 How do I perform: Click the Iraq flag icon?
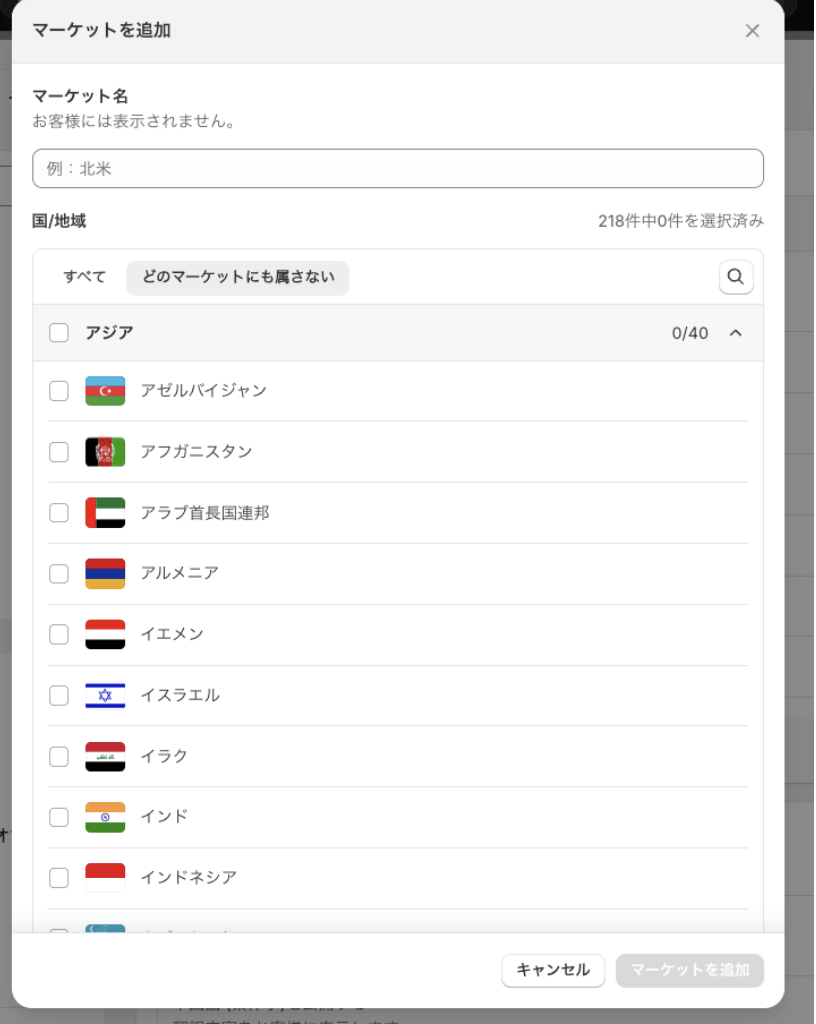pos(105,756)
